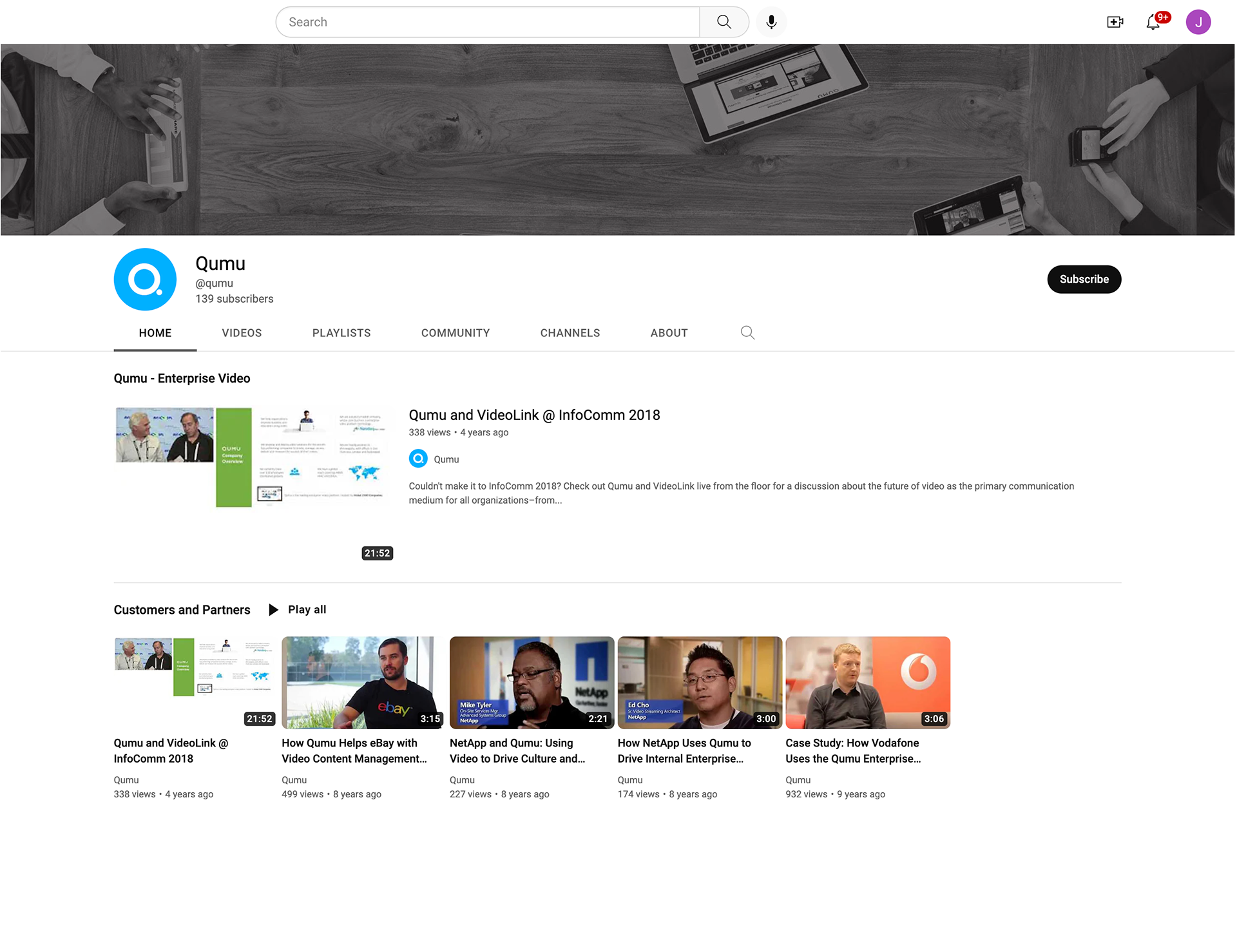
Task: Click the Qumu channel logo avatar
Action: click(x=145, y=280)
